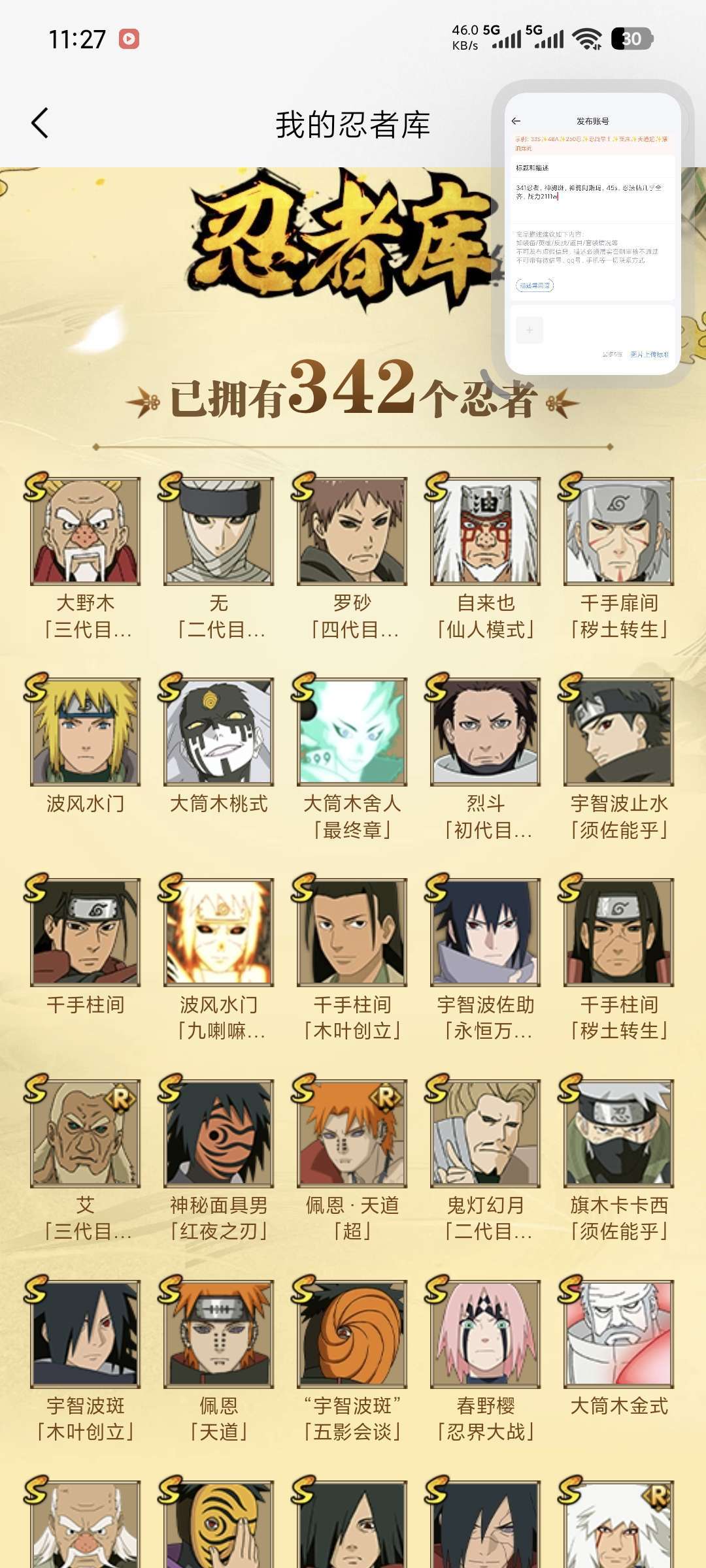Open the 大筒木金式 ninja card
The height and width of the screenshot is (1568, 706).
point(618,1334)
